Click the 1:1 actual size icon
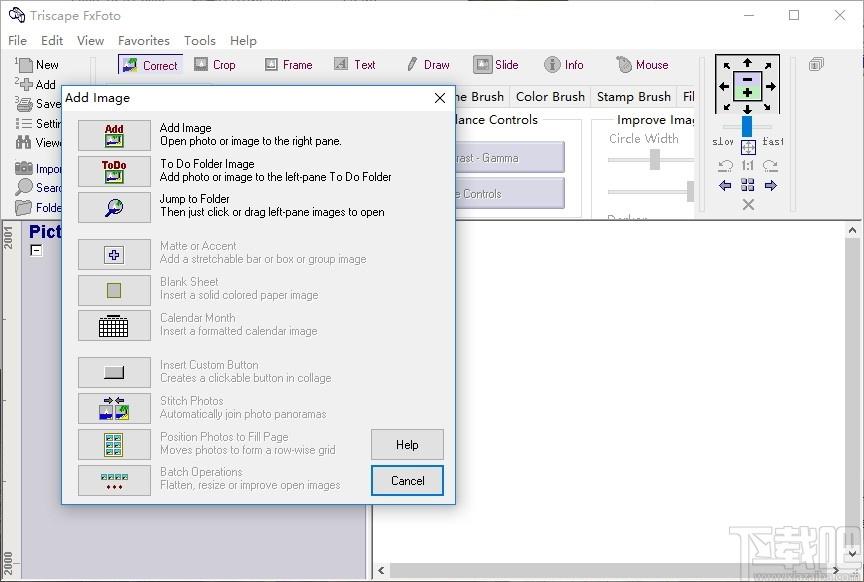This screenshot has height=582, width=864. point(747,165)
